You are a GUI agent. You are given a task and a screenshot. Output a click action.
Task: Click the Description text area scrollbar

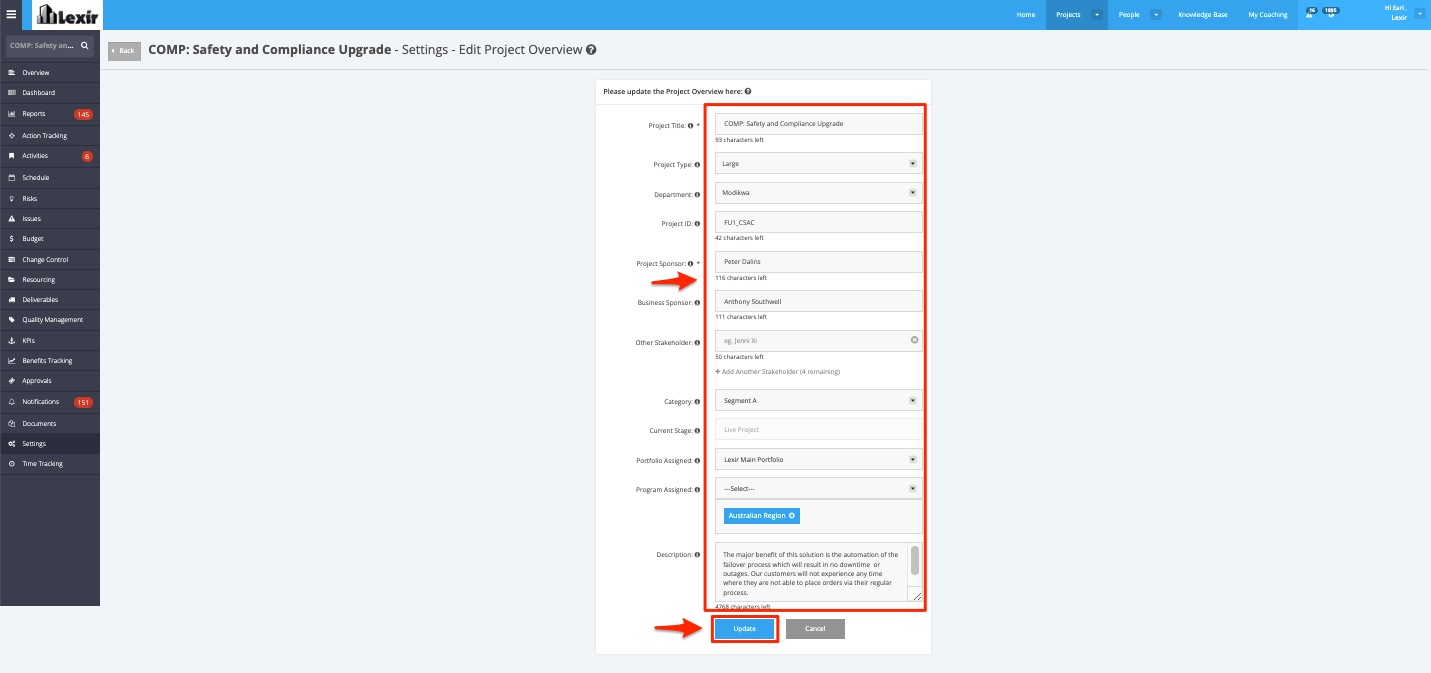click(914, 560)
